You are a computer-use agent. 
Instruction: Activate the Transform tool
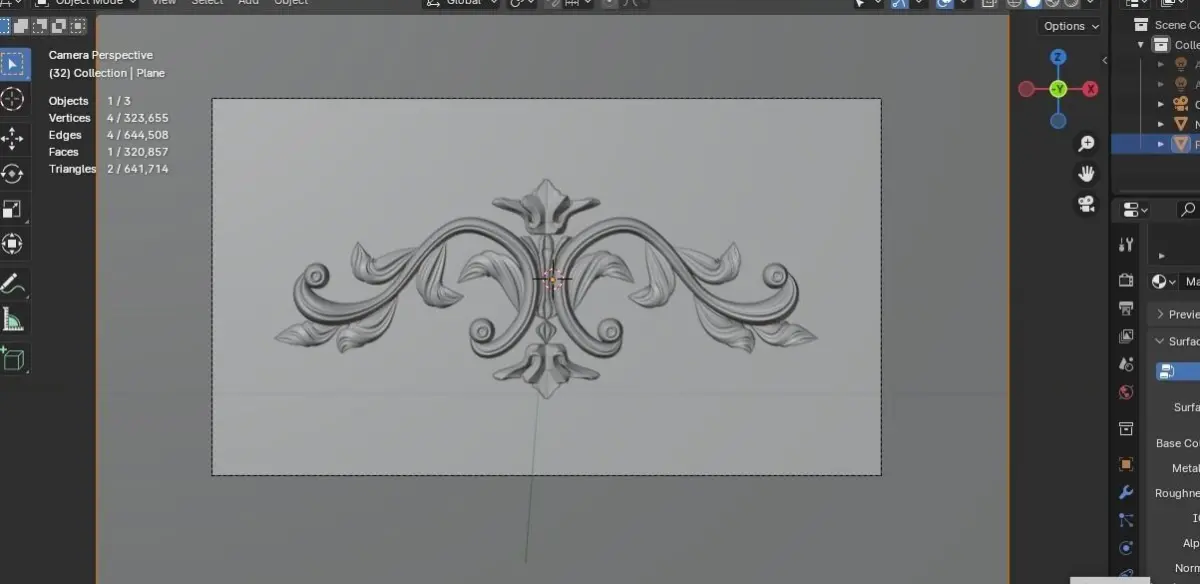(13, 243)
